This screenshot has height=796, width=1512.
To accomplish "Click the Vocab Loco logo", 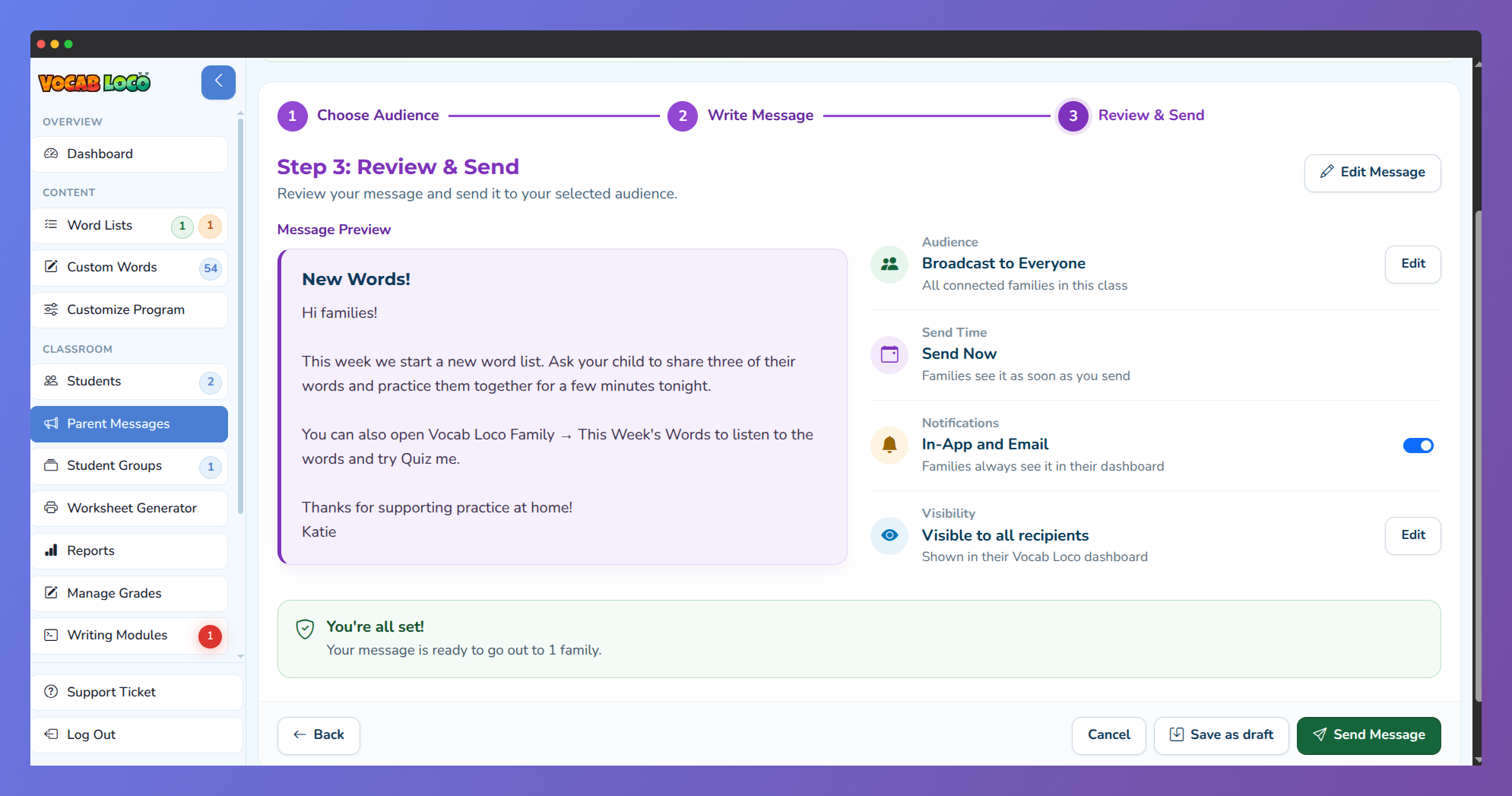I will point(94,82).
